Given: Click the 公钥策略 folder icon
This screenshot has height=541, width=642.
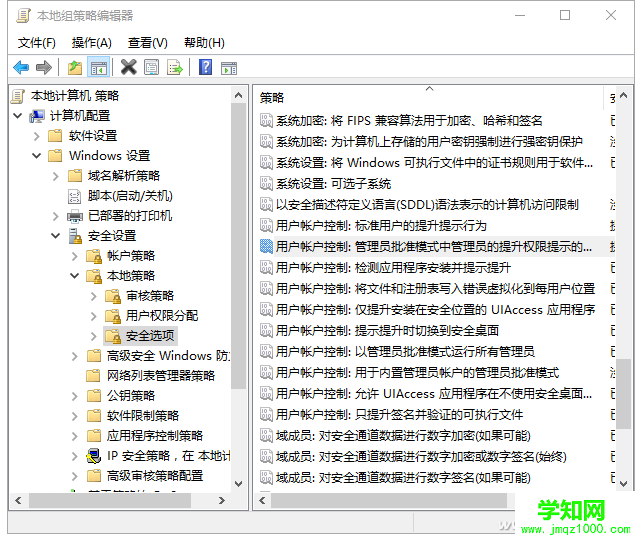Looking at the screenshot, I should point(94,396).
